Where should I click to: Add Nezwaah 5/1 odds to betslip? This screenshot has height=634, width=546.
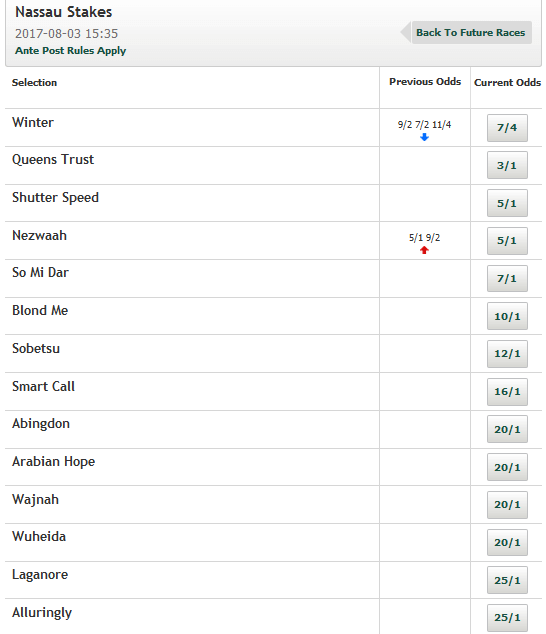click(507, 241)
